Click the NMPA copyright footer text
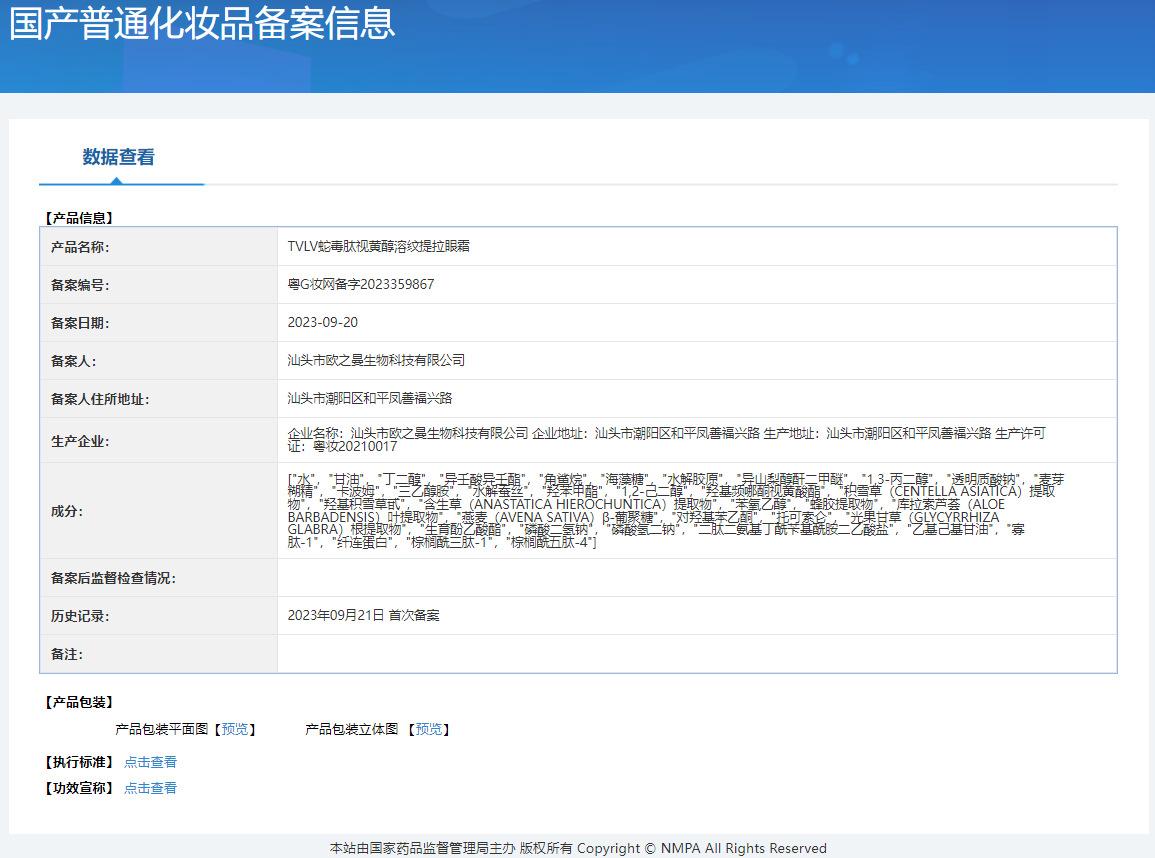The height and width of the screenshot is (858, 1155). click(x=578, y=848)
